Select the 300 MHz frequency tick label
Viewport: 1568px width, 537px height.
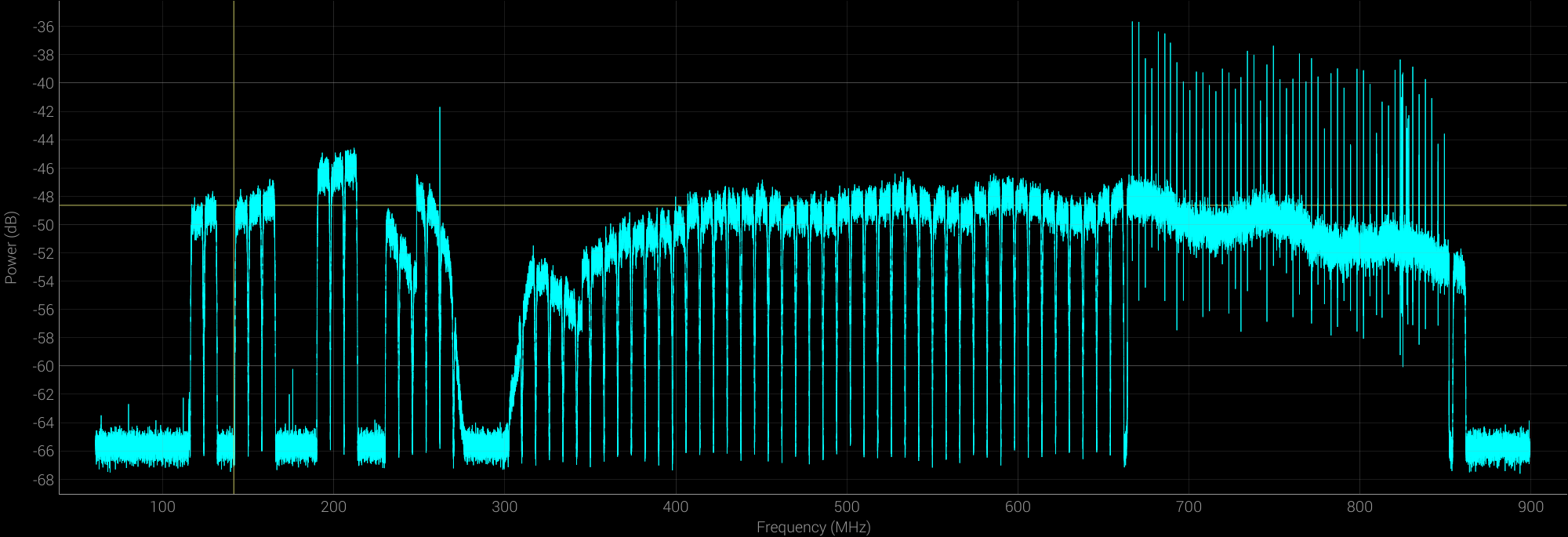click(x=504, y=507)
